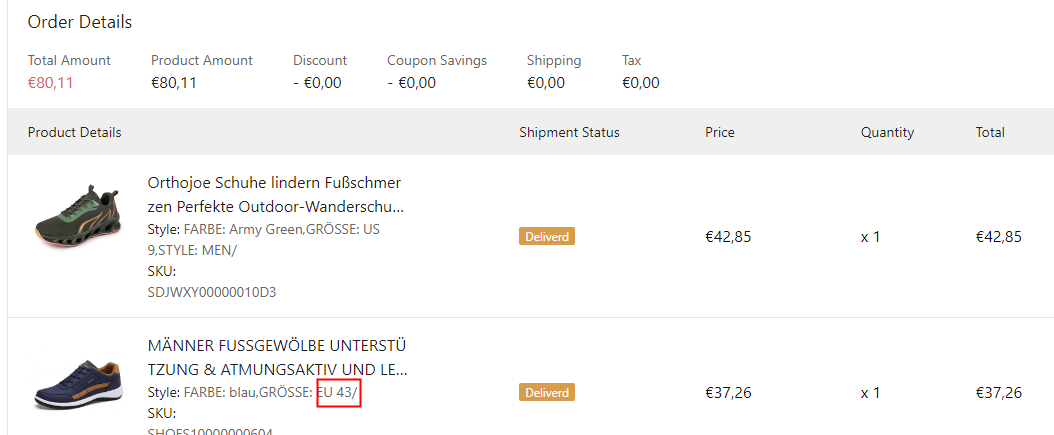1054x435 pixels.
Task: Click the Deliverd badge for Orthojoe shoes
Action: pos(547,237)
